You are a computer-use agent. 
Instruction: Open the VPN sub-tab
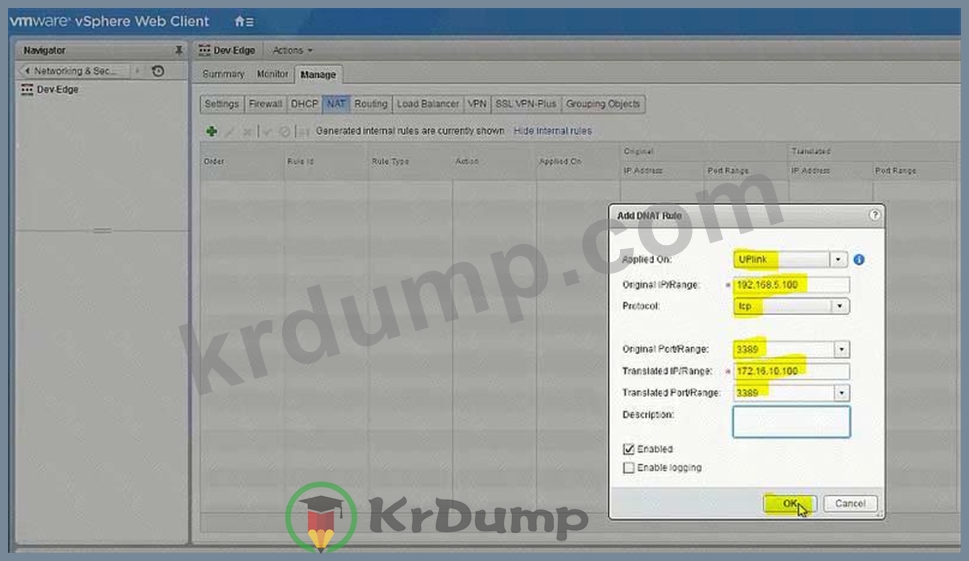(x=477, y=104)
